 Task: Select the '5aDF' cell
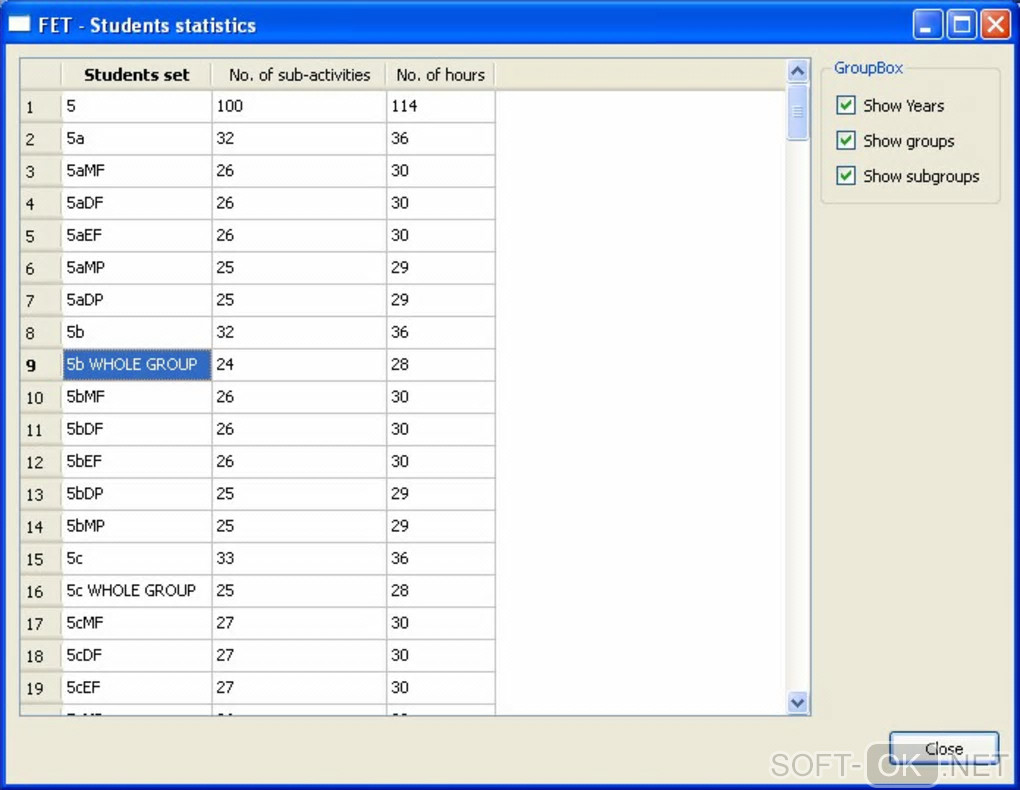tap(137, 203)
